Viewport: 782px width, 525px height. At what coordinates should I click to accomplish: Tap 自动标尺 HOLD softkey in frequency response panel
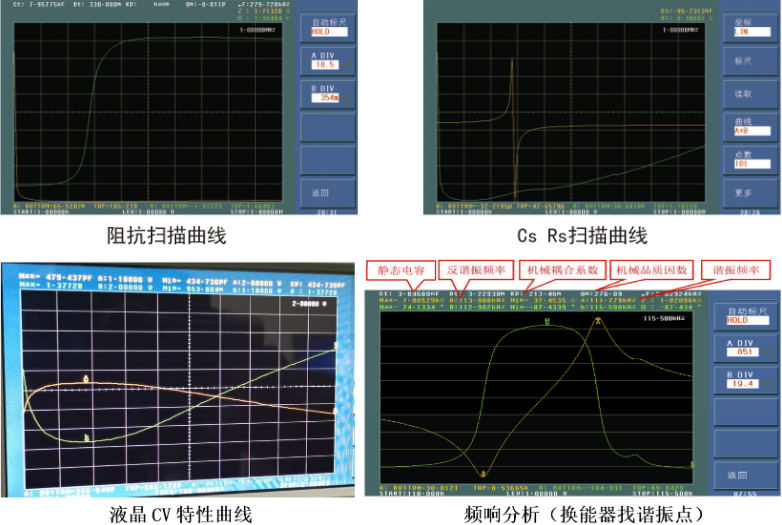(x=746, y=316)
